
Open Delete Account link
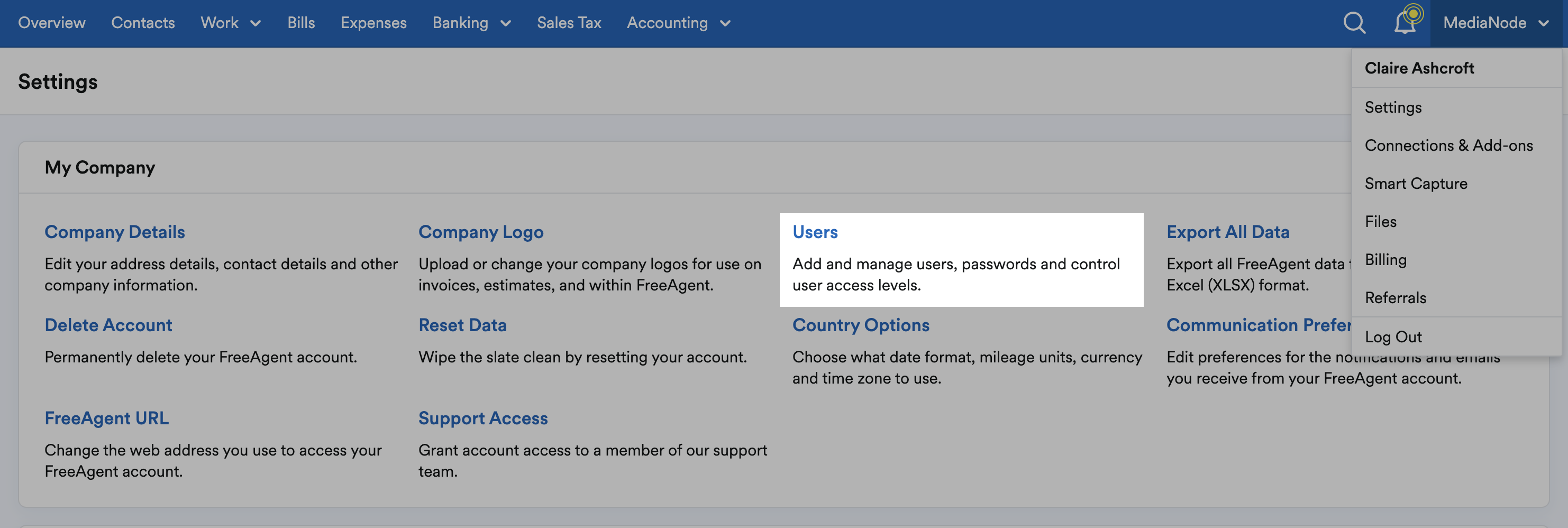point(108,325)
